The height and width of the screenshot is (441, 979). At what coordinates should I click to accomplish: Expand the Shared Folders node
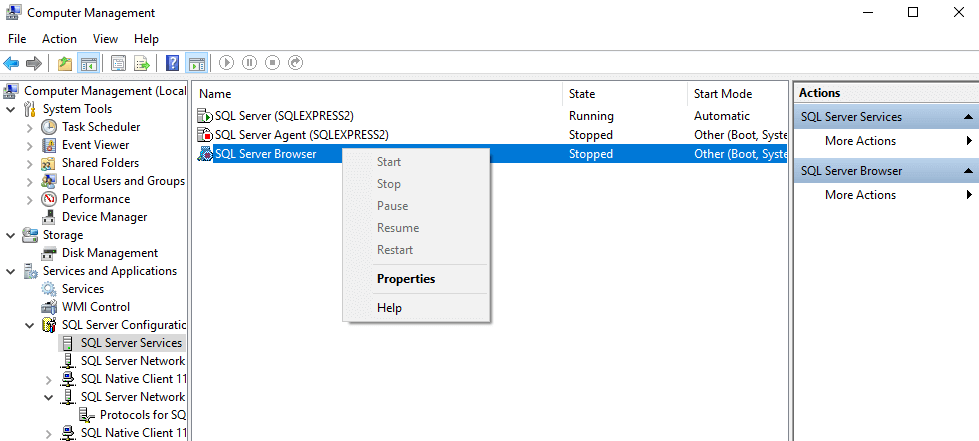(29, 164)
